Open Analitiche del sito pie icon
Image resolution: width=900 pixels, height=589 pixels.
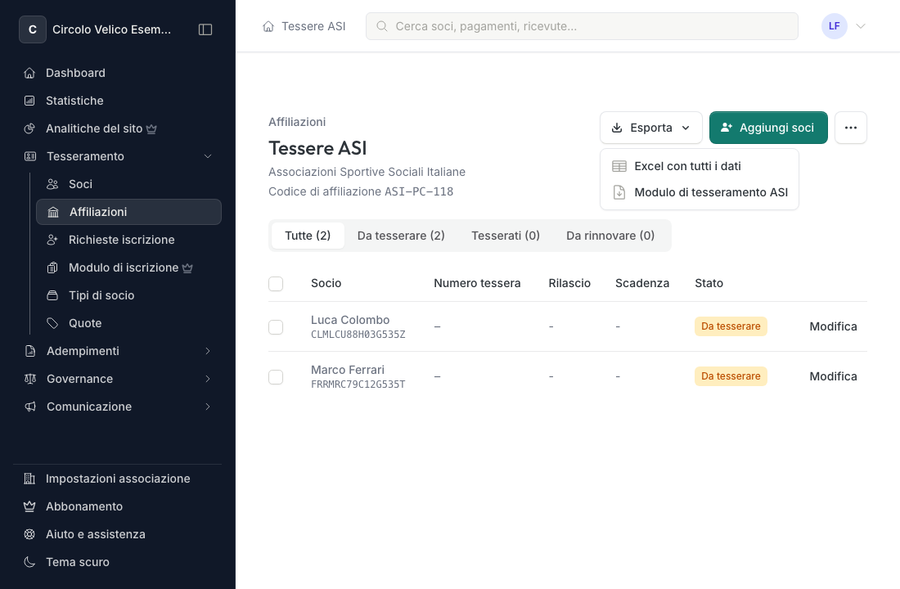pos(29,129)
